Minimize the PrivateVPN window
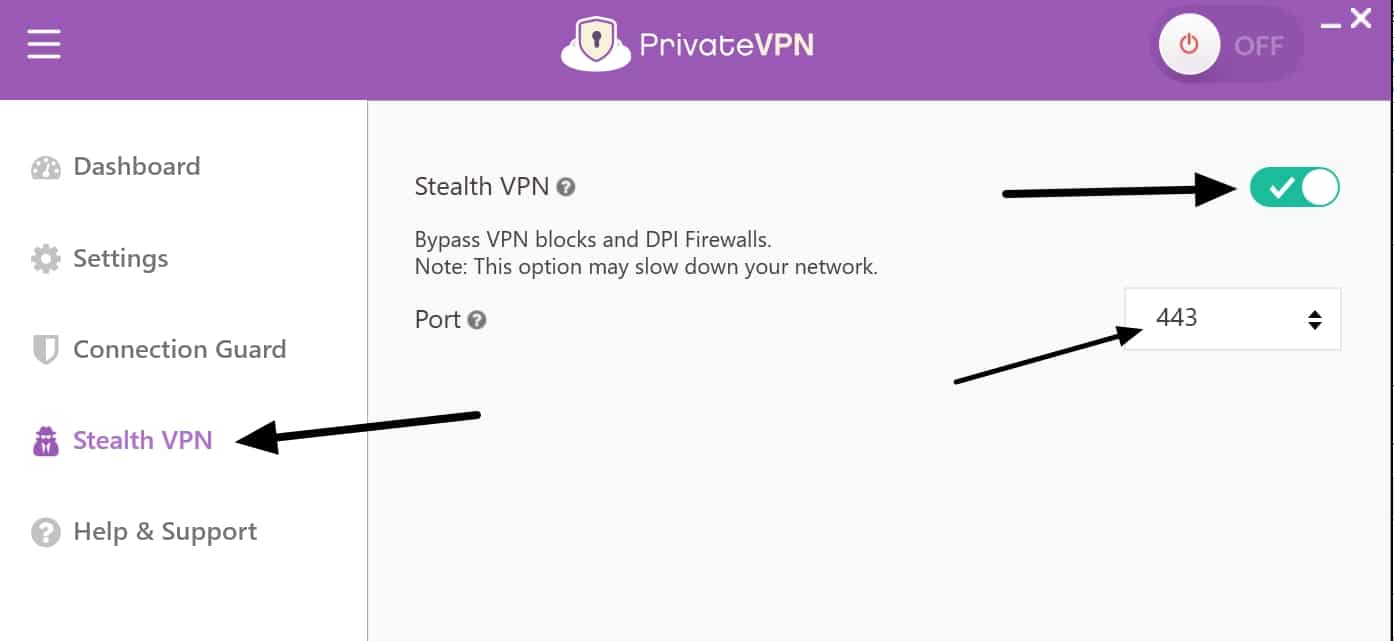The width and height of the screenshot is (1394, 641). coord(1331,24)
